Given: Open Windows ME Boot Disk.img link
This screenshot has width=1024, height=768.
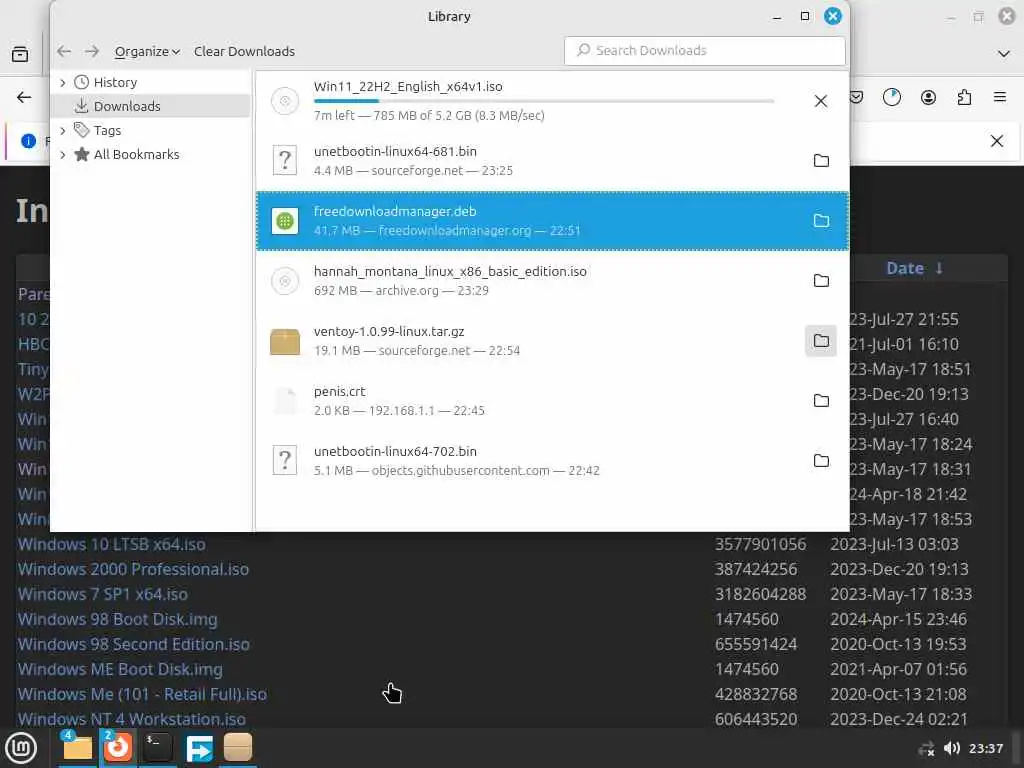Looking at the screenshot, I should [x=120, y=669].
